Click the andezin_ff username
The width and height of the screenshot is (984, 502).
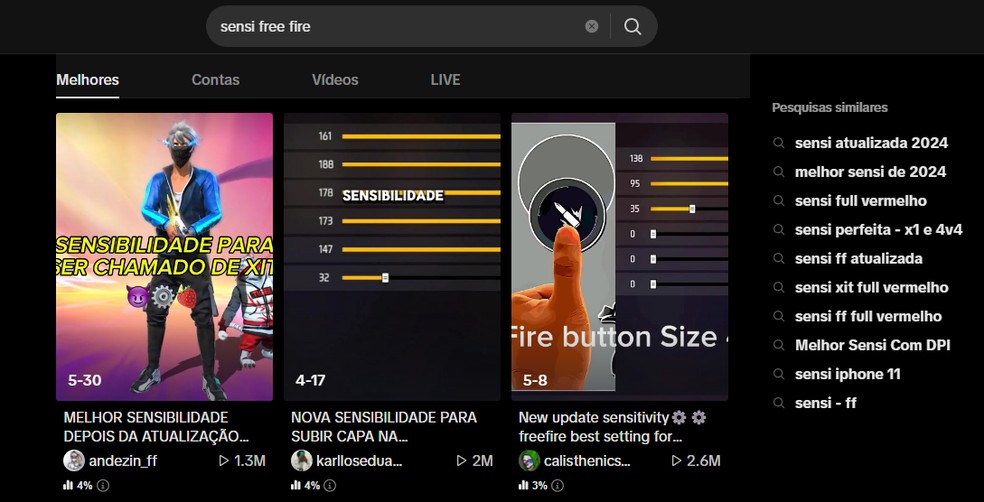(x=123, y=461)
